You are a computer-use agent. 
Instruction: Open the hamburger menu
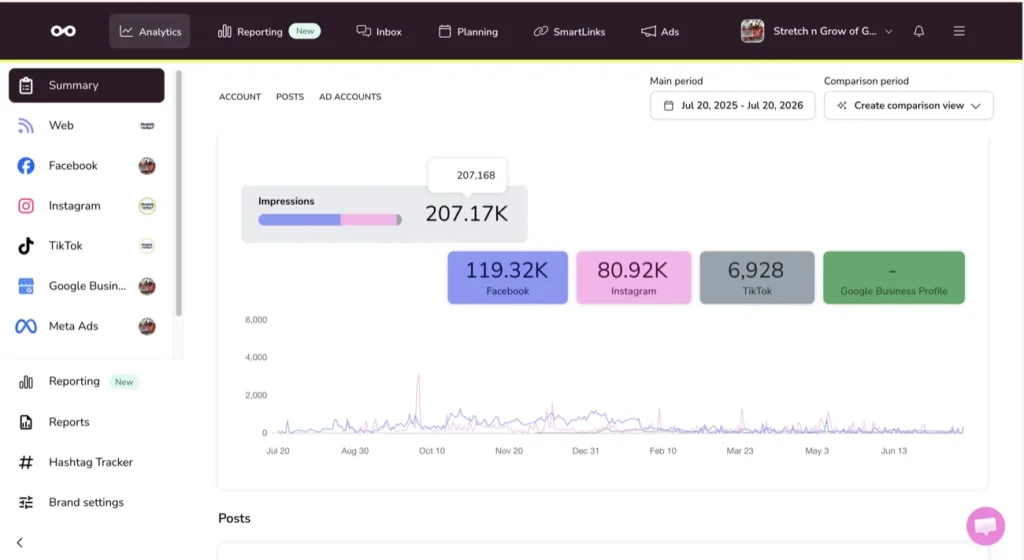(x=959, y=31)
